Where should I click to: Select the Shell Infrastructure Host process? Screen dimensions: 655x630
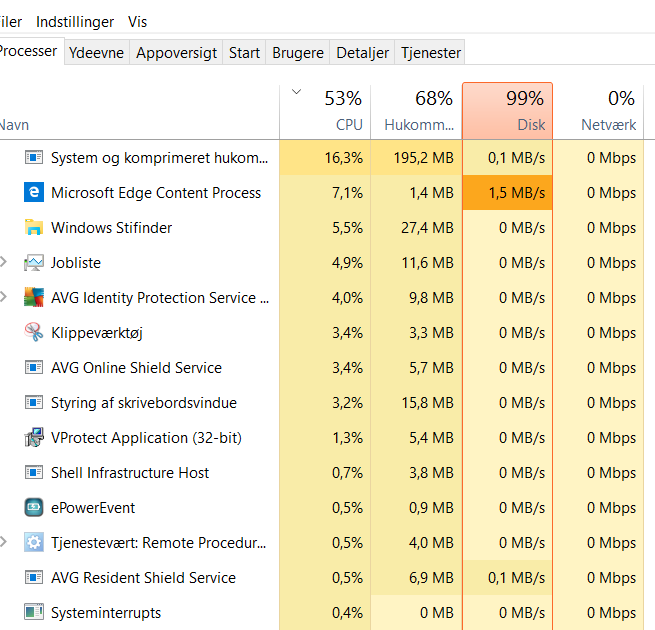click(130, 473)
